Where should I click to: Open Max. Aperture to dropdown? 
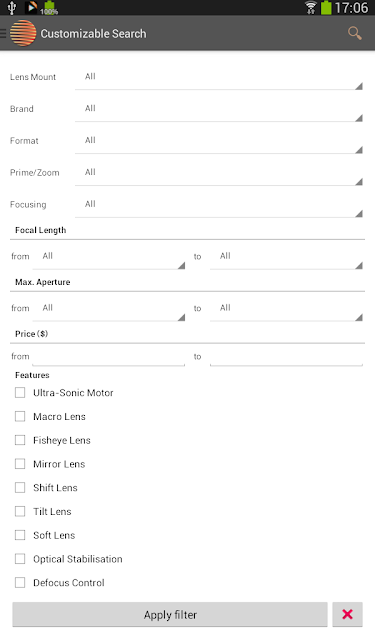tap(286, 309)
